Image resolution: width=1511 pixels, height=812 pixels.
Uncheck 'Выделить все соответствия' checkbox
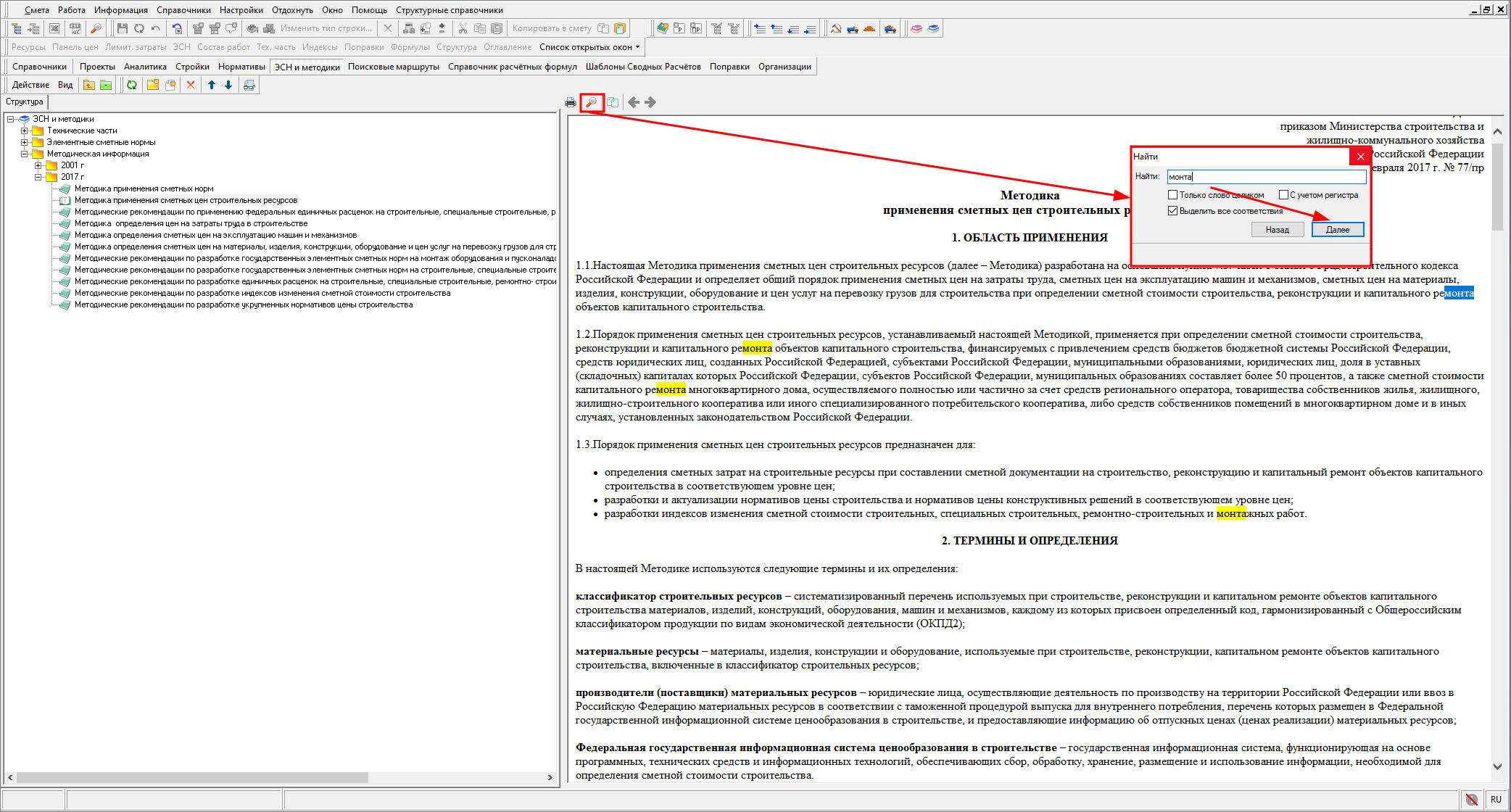[x=1172, y=211]
